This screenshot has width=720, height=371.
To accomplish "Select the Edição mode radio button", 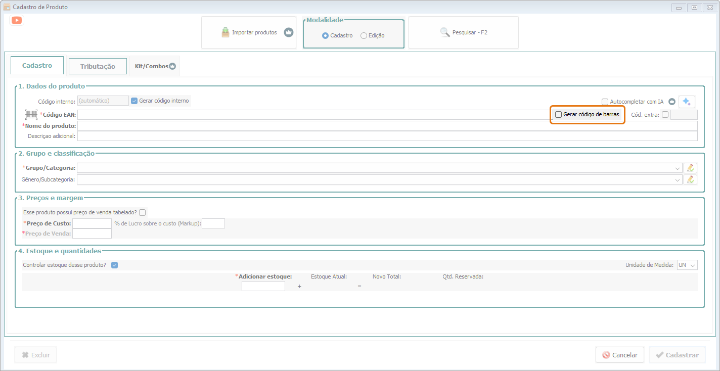I will coord(364,35).
